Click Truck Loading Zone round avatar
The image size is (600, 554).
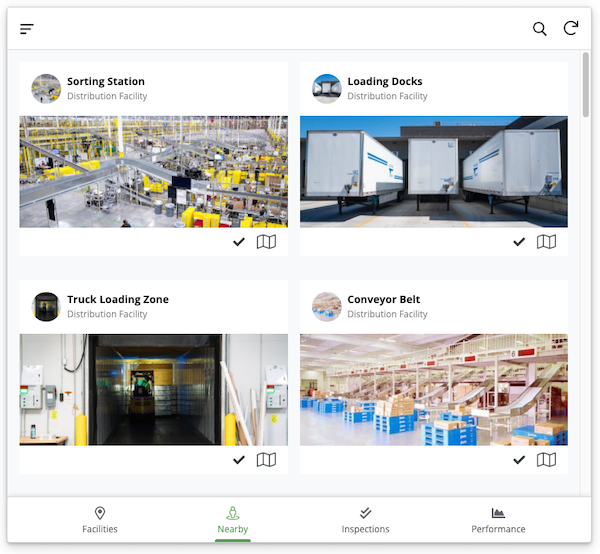[46, 307]
